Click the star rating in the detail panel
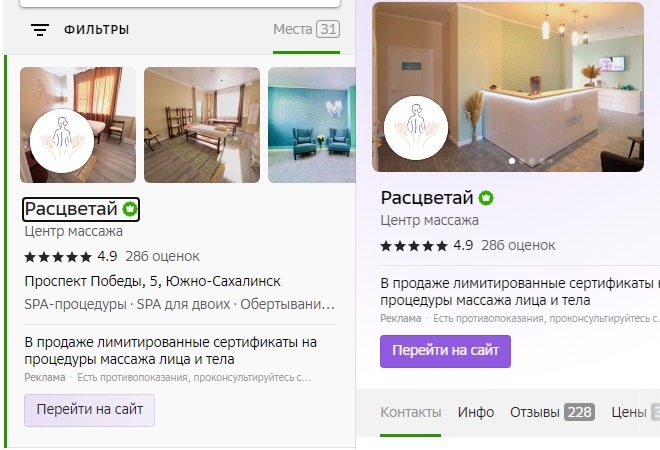 coord(414,245)
